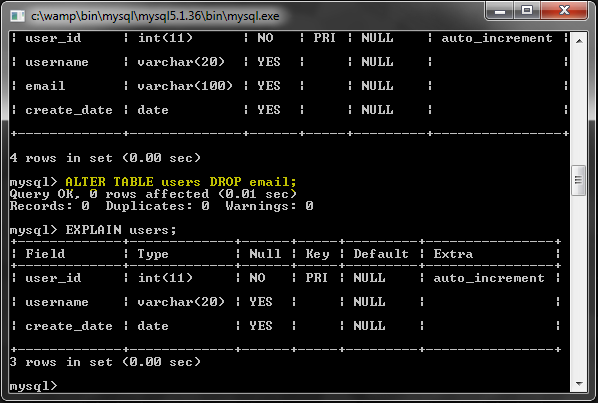
Task: Close the mysql.exe window
Action: click(564, 11)
